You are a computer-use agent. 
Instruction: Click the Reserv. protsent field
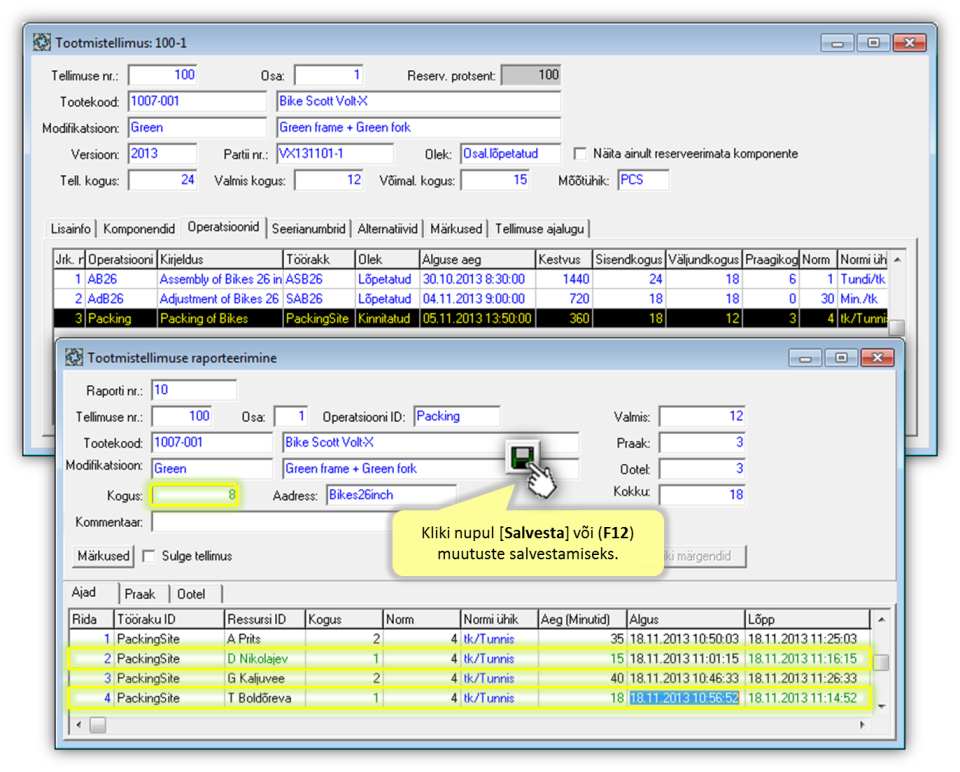pyautogui.click(x=531, y=75)
